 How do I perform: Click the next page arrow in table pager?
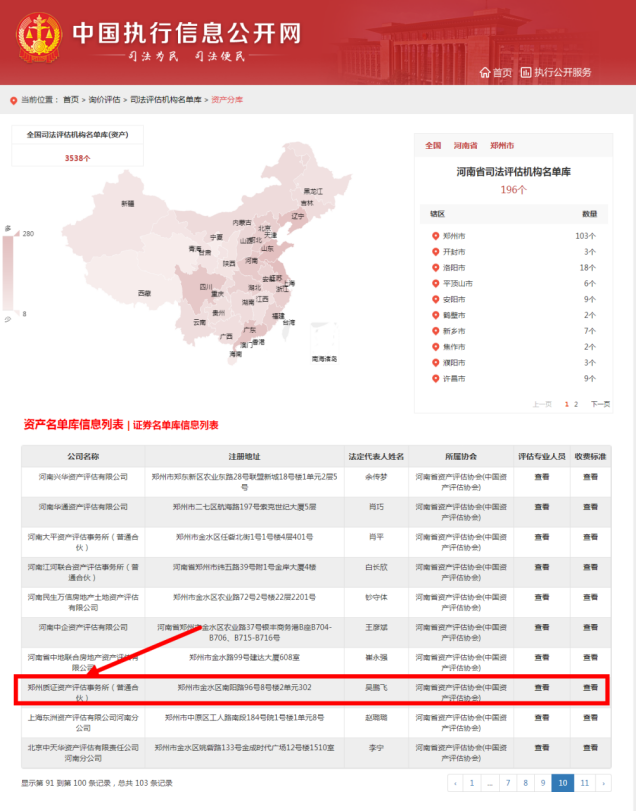(x=603, y=783)
